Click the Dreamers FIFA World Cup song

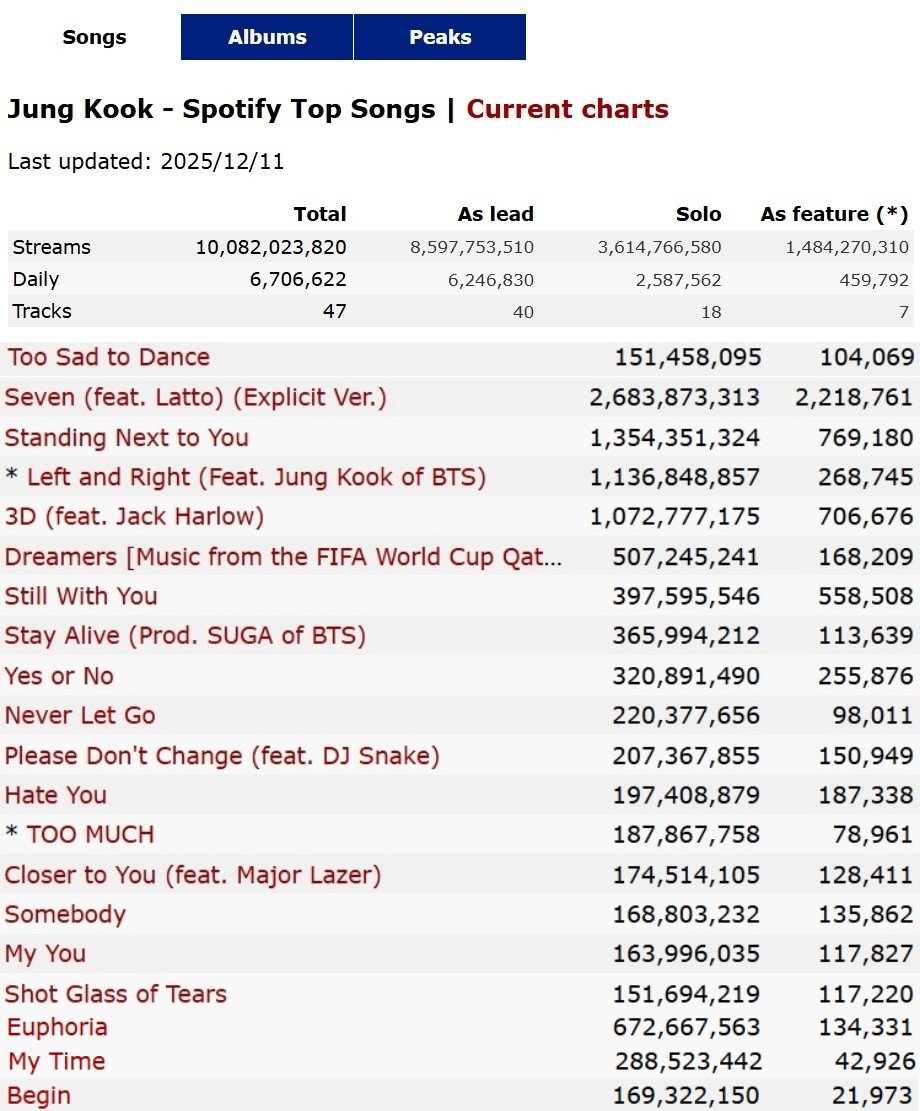[x=283, y=557]
